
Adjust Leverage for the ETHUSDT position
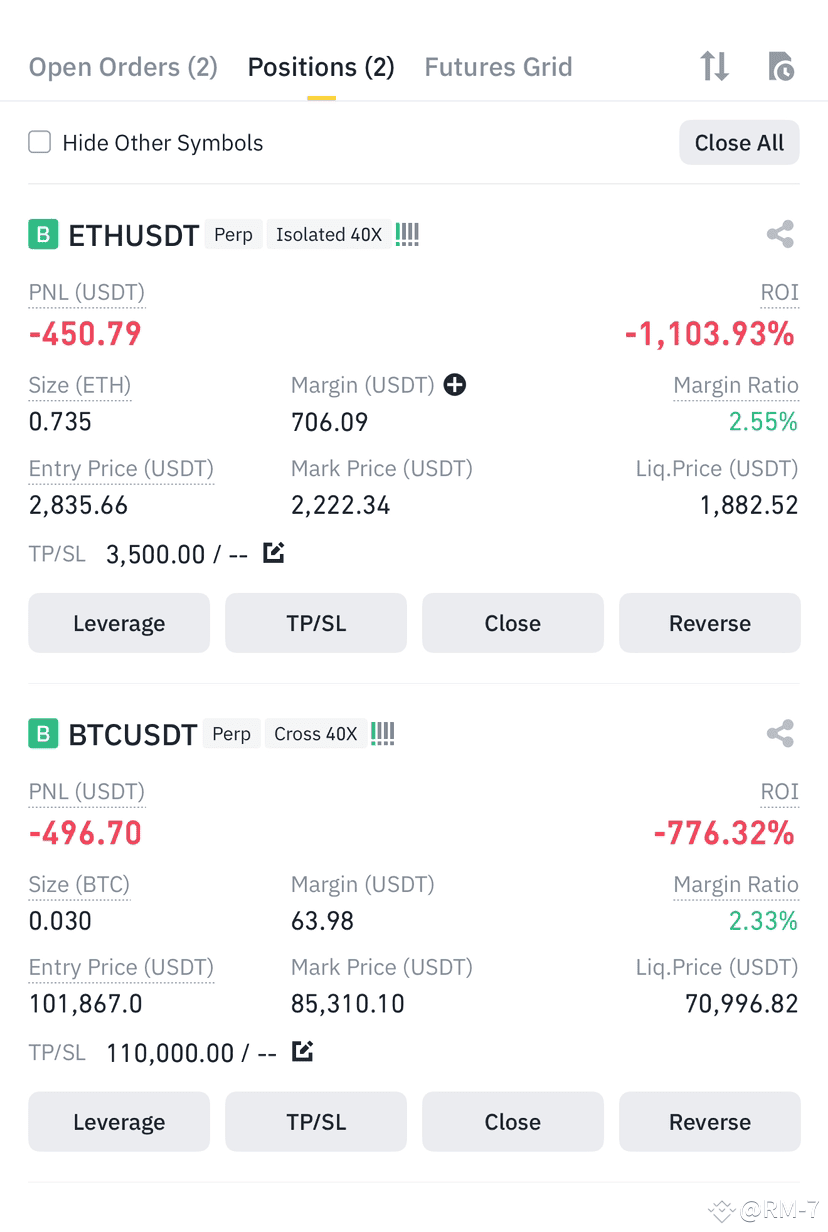119,623
